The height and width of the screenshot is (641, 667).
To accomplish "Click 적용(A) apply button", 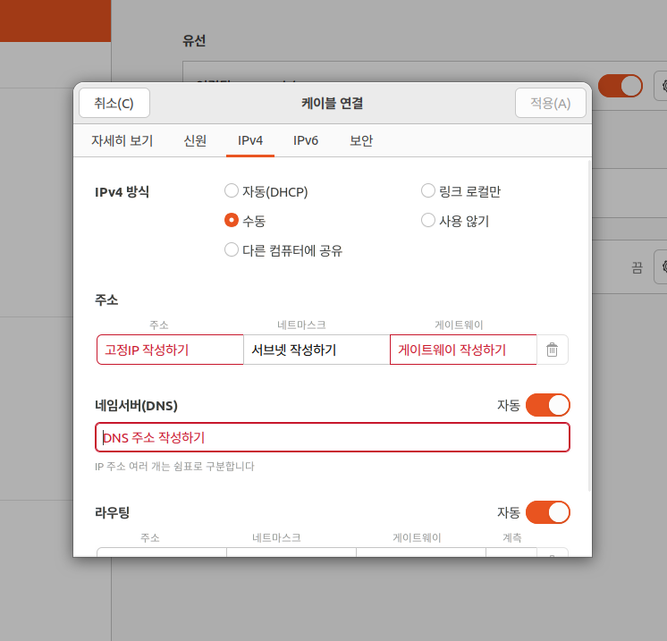I will tap(550, 103).
